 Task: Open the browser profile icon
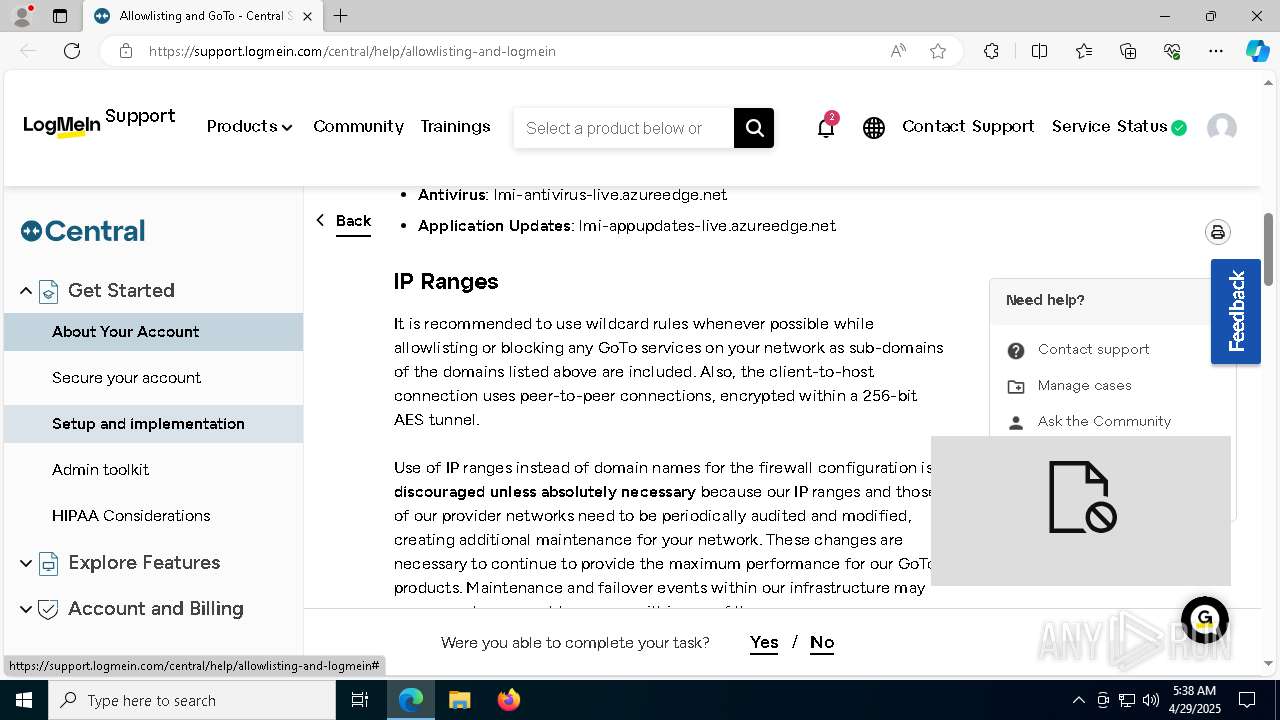click(21, 16)
